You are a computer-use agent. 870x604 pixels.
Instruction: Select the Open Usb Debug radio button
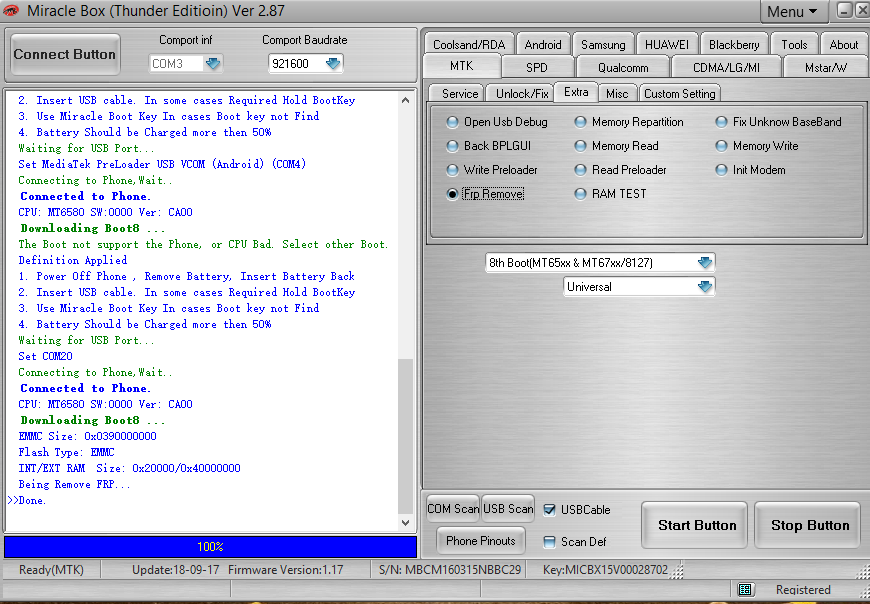click(x=453, y=122)
